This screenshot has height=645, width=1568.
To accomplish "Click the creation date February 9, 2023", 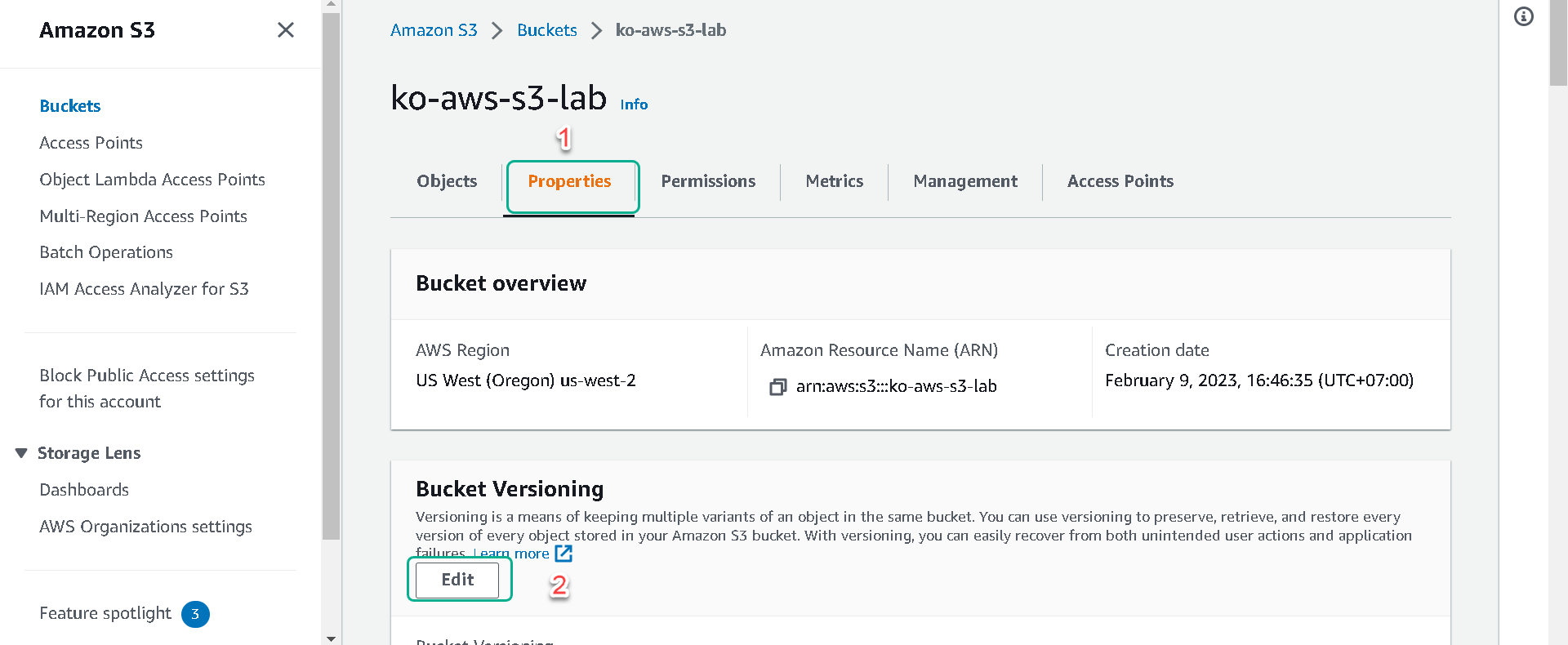I will pos(1259,380).
